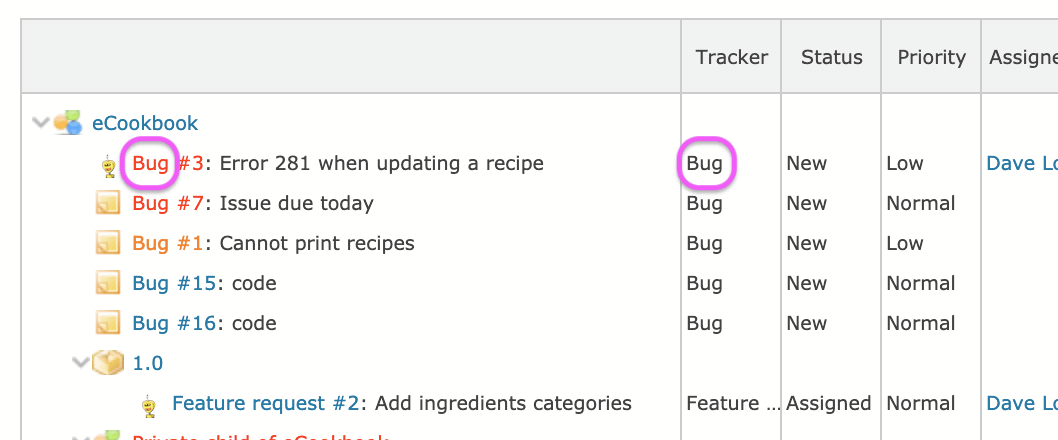Click the user icon beside Bug #3
The width and height of the screenshot is (1058, 440).
[x=109, y=165]
